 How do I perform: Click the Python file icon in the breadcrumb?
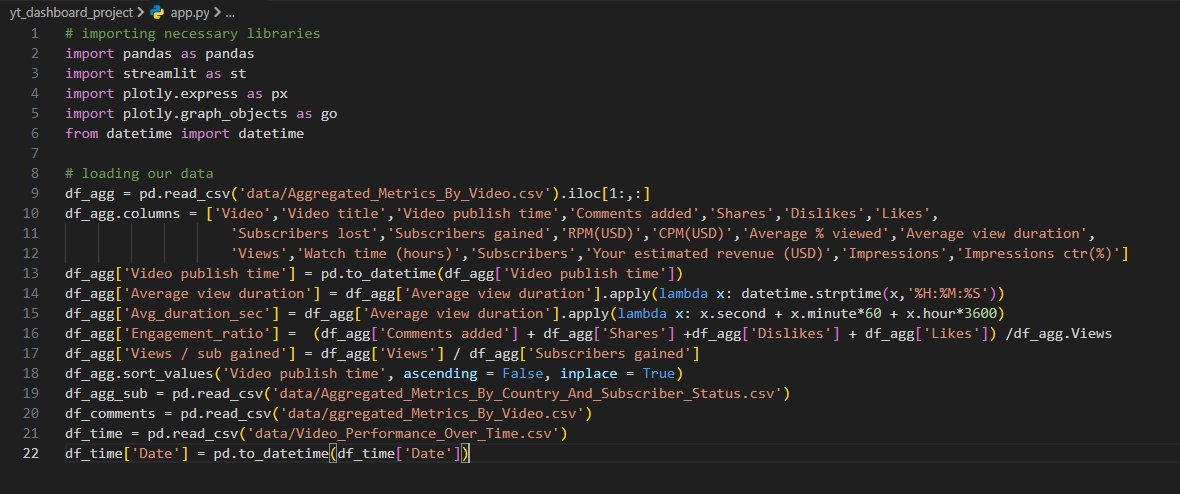pos(157,13)
